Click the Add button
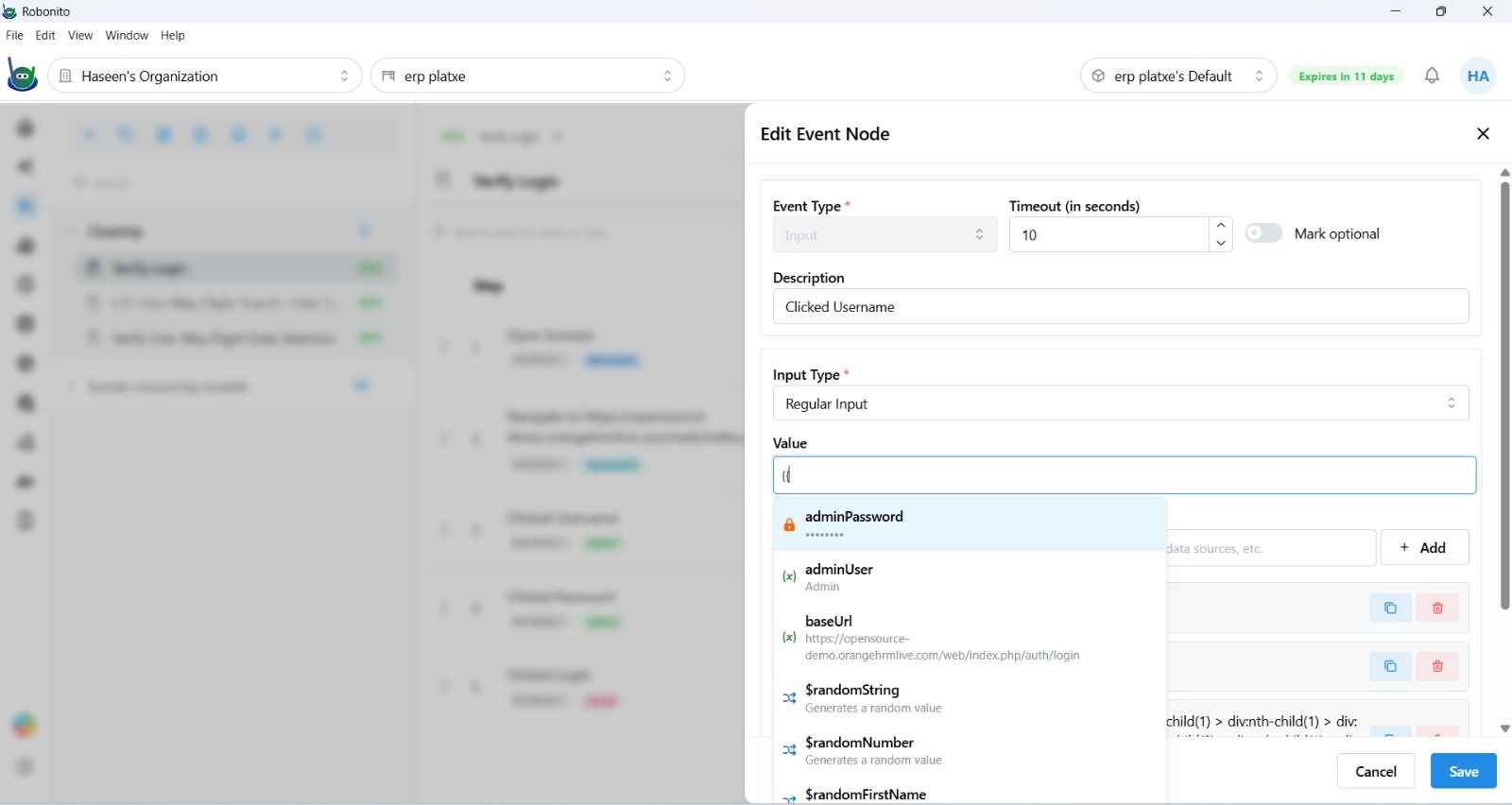 click(1424, 547)
